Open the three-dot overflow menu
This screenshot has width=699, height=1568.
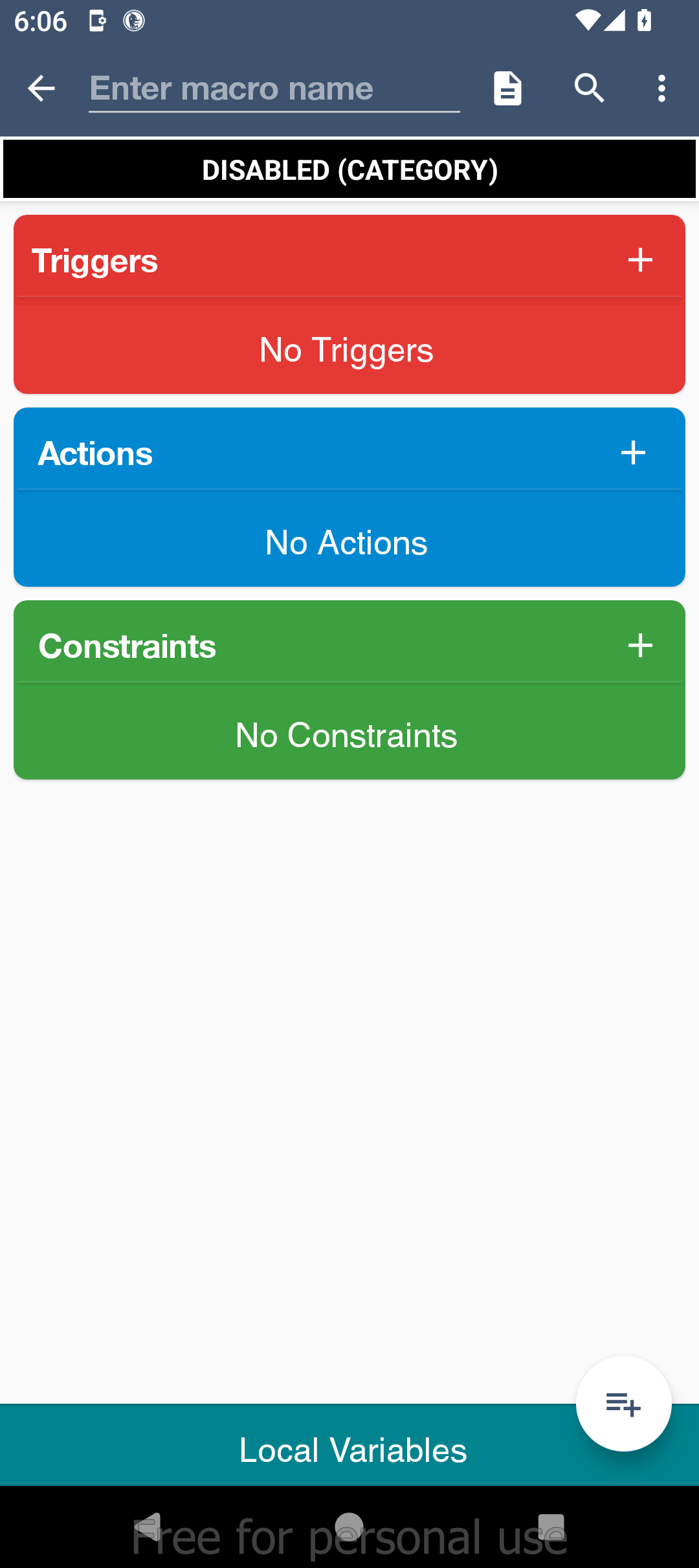(x=661, y=88)
